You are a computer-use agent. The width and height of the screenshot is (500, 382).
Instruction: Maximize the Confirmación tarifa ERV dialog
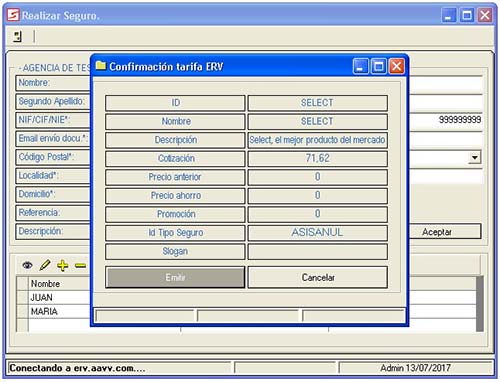(378, 66)
